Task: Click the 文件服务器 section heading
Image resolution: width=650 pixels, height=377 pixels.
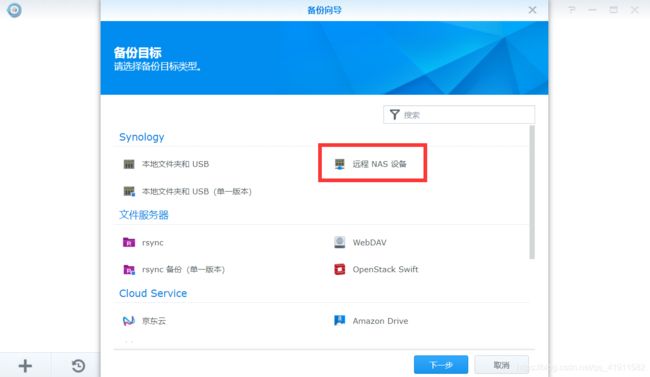Action: 144,215
